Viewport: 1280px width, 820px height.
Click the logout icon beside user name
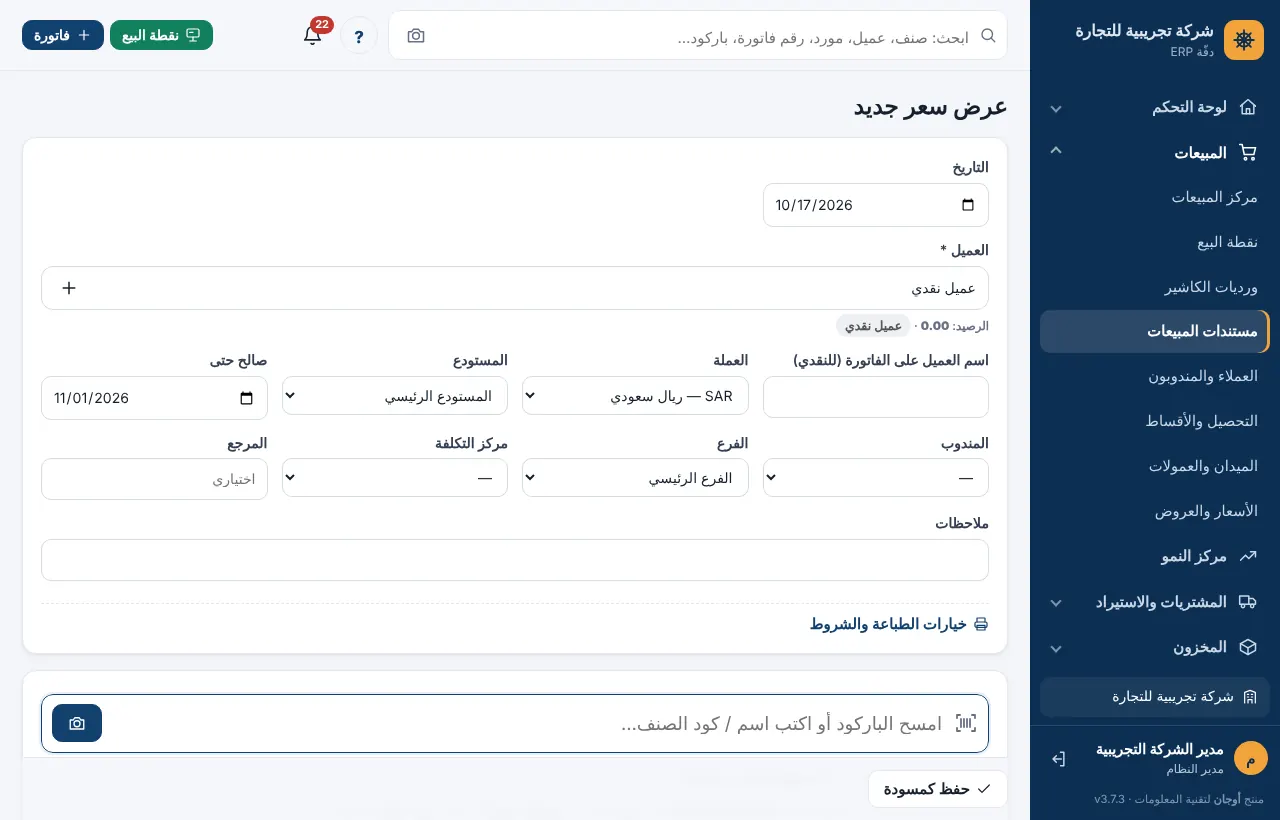pyautogui.click(x=1058, y=759)
